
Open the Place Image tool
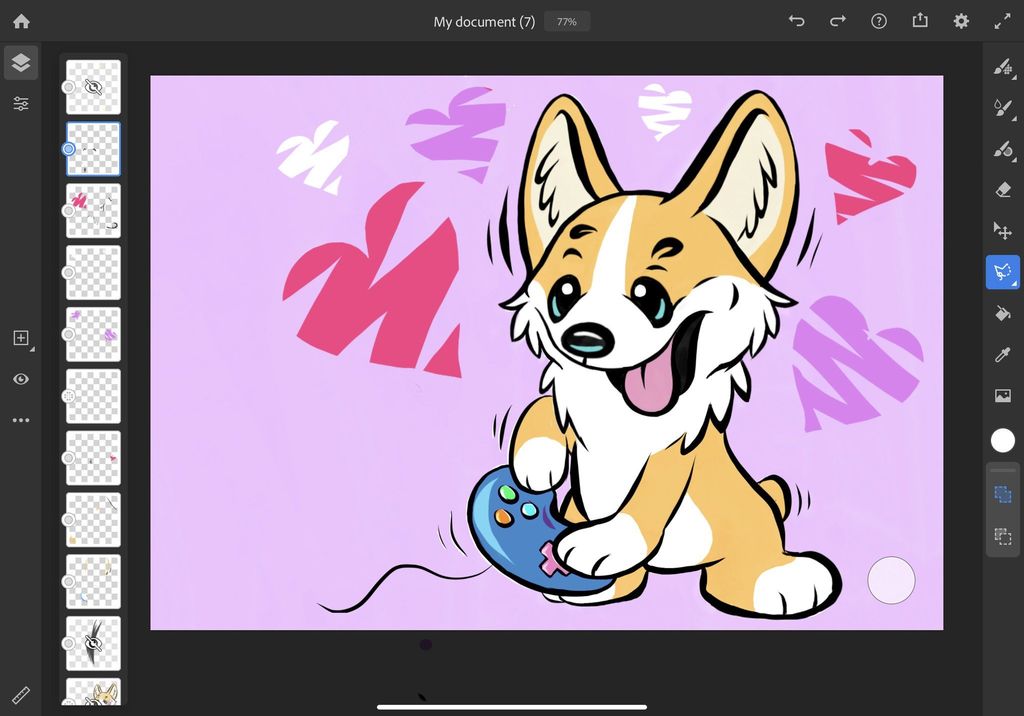point(1003,395)
